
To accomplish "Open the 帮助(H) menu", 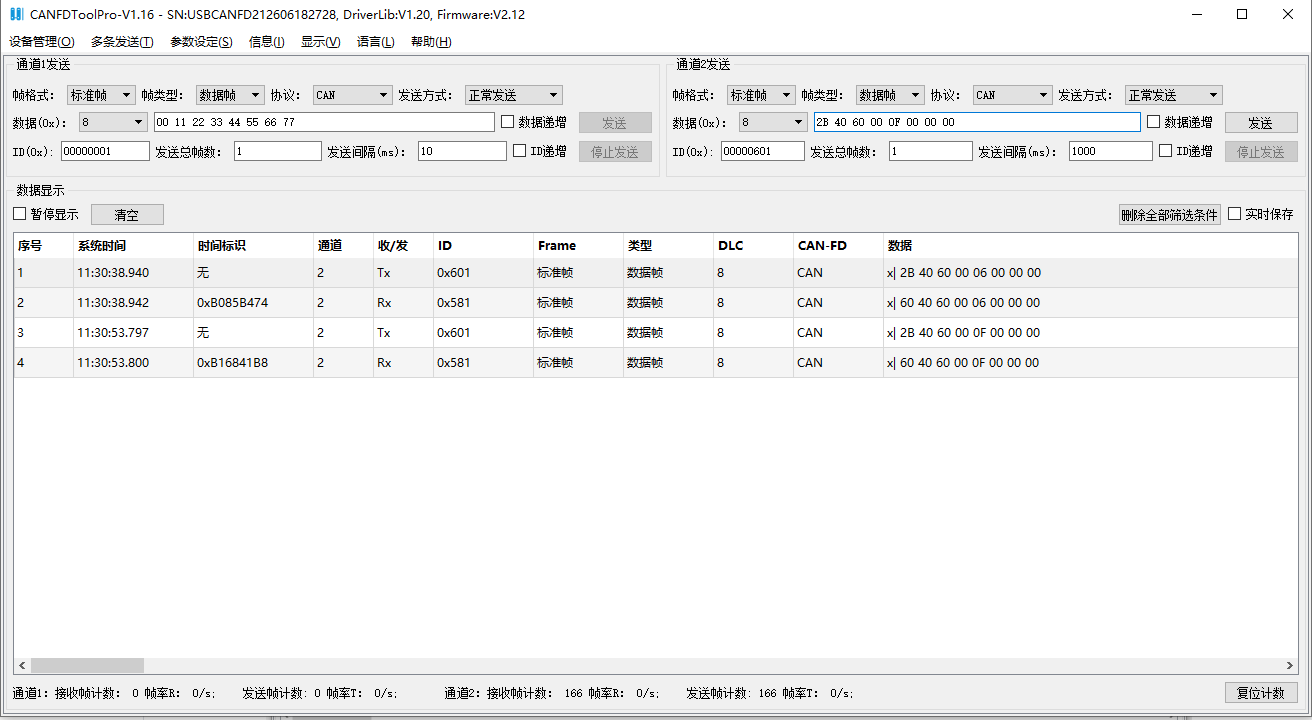I will tap(431, 42).
